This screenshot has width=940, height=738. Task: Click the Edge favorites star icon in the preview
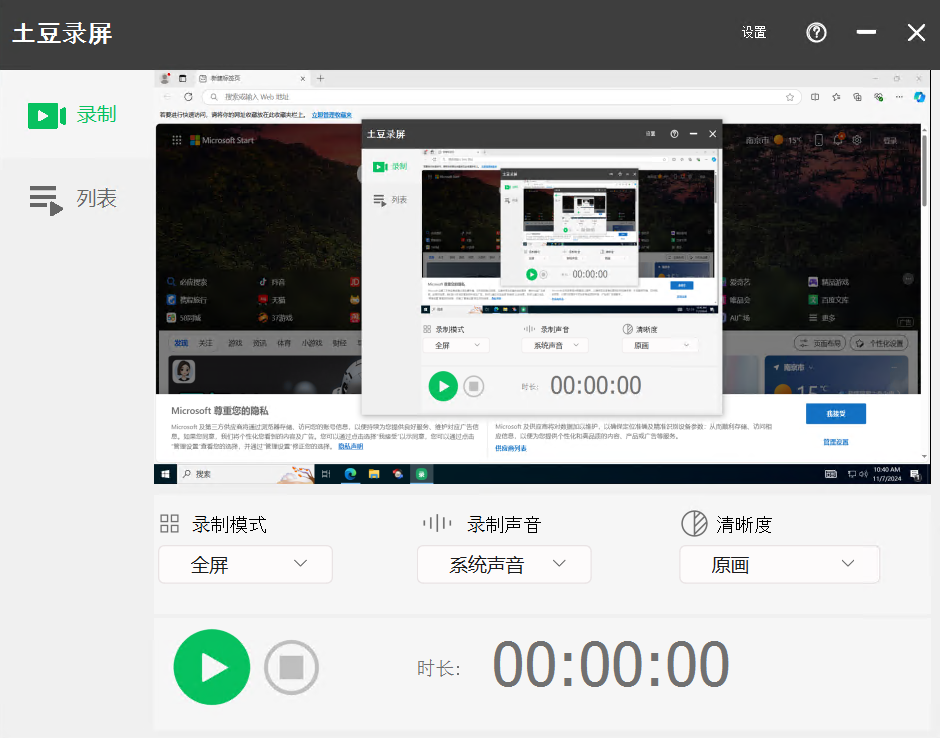(x=790, y=97)
